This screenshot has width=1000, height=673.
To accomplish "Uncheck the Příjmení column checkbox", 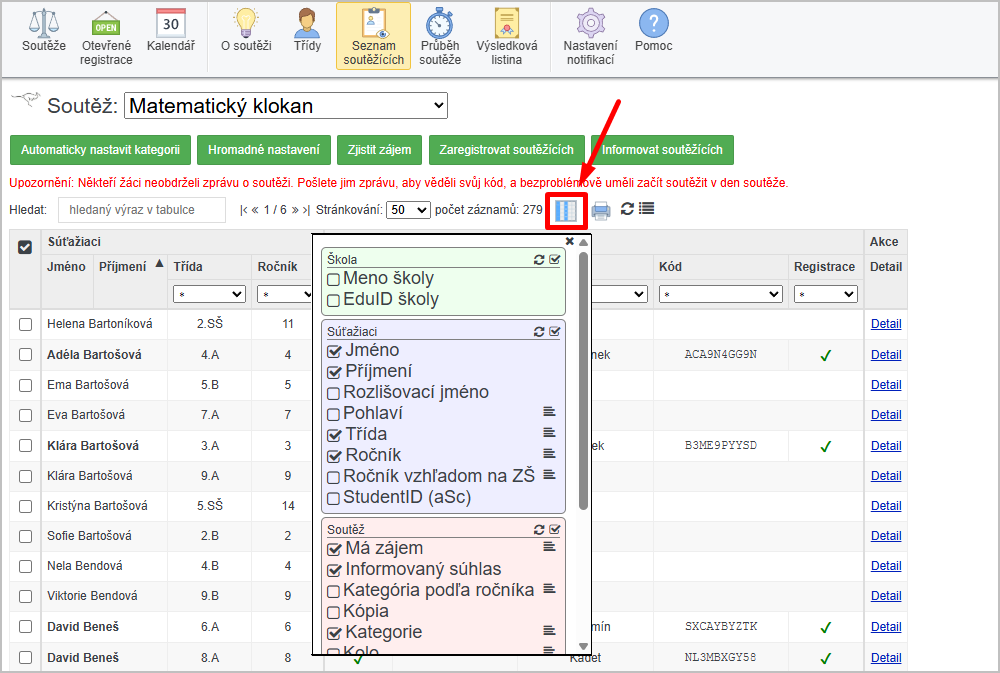I will (334, 372).
